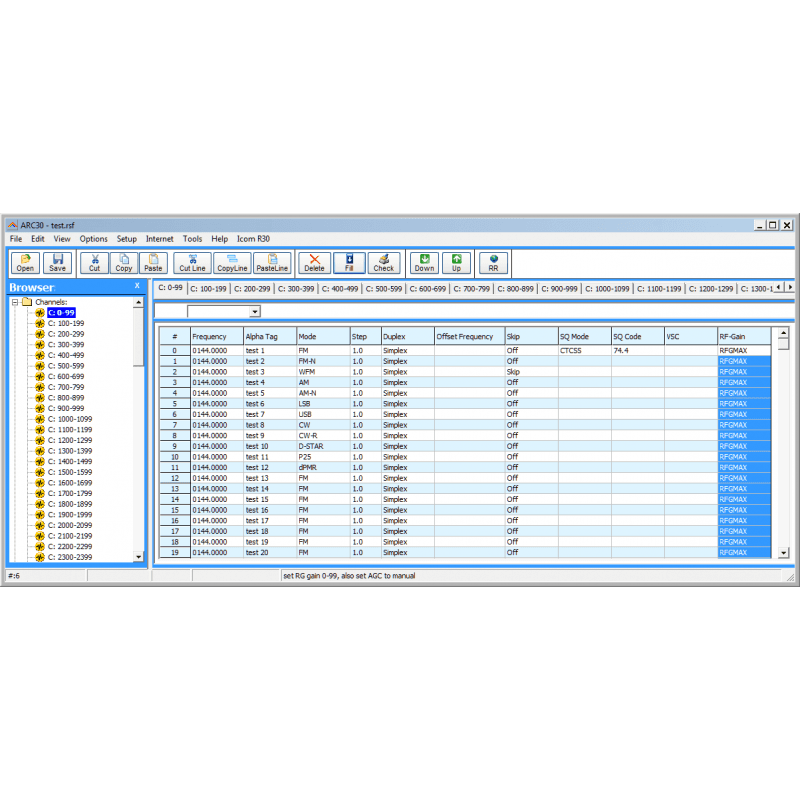Select C: 2000-2099 in browser tree

[x=70, y=525]
